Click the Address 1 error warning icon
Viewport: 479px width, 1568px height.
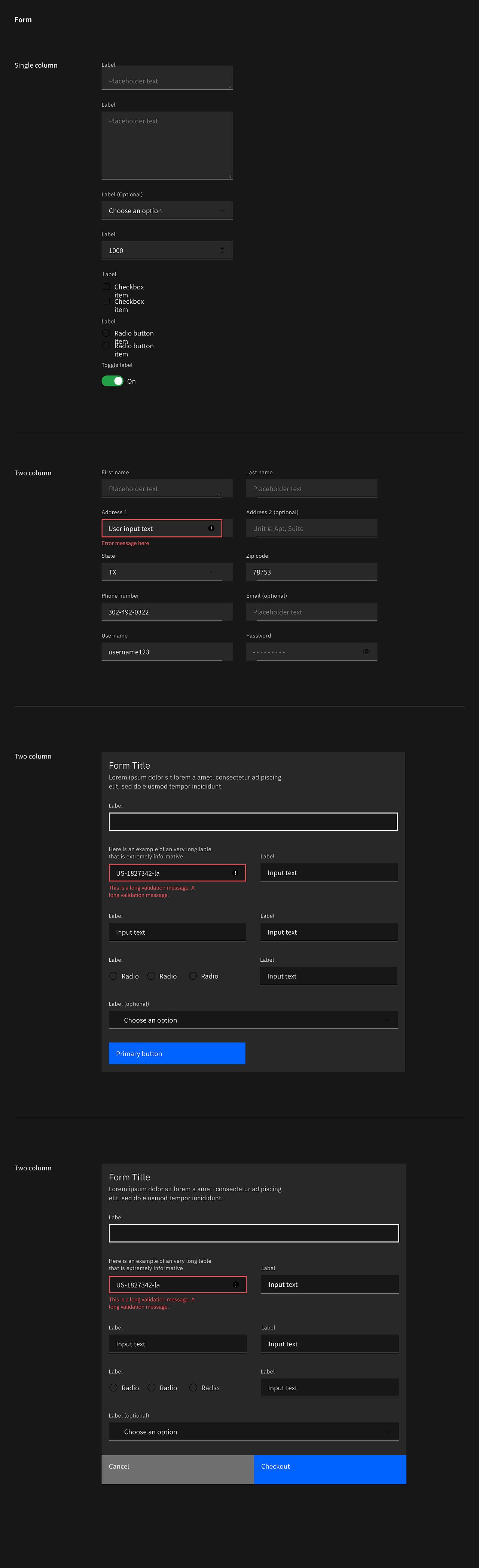click(x=211, y=529)
